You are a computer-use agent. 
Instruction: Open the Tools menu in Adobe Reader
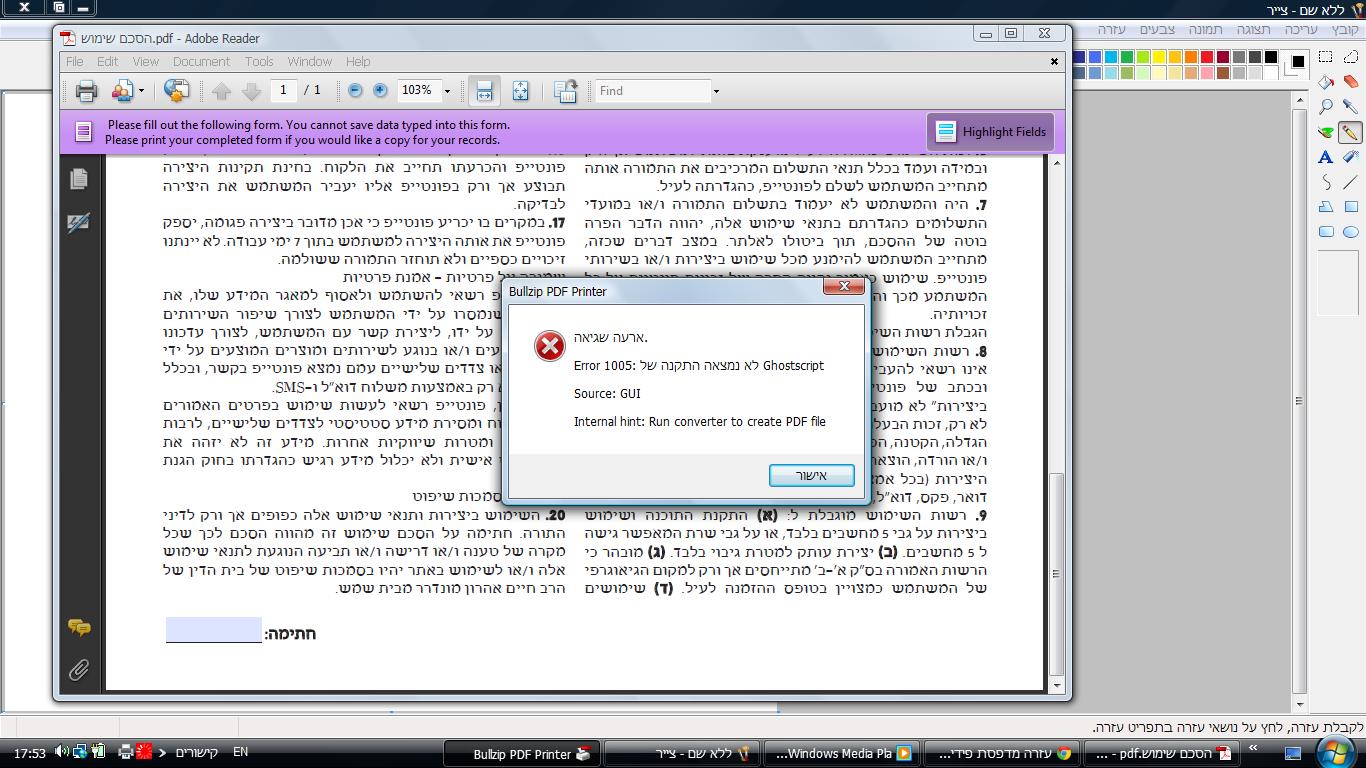point(259,61)
